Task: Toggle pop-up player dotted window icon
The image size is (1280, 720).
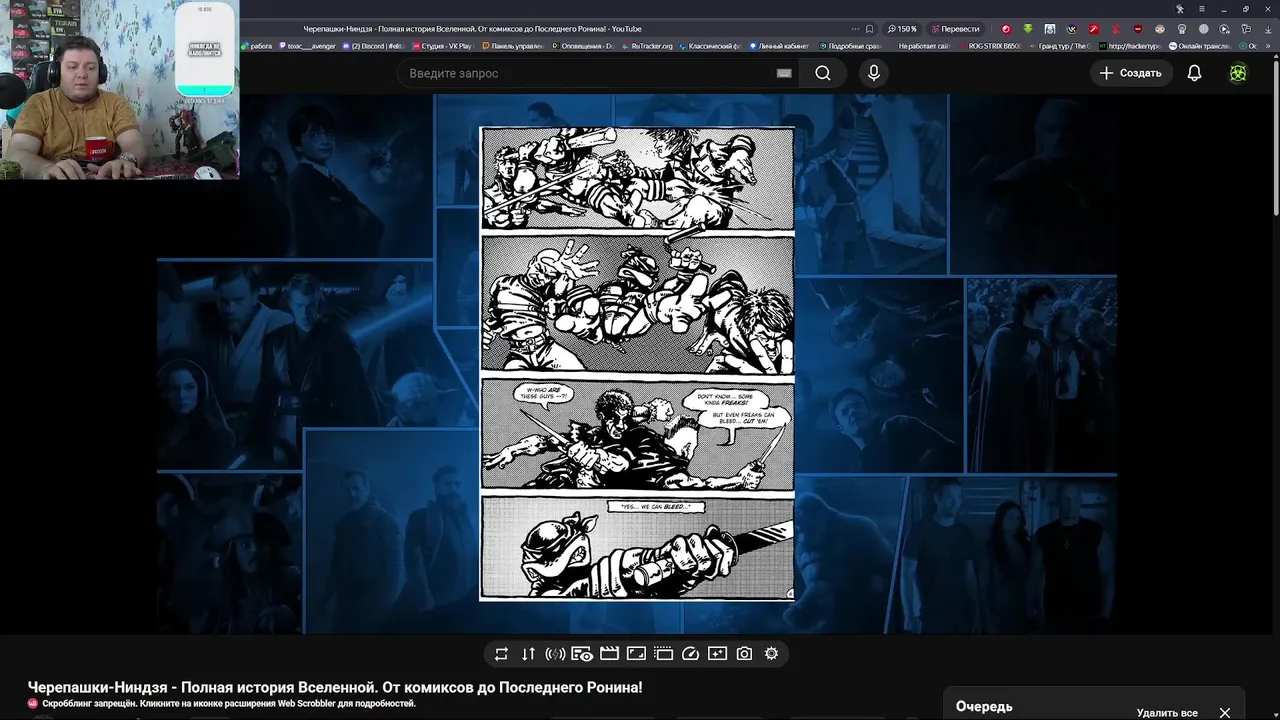Action: pos(663,654)
